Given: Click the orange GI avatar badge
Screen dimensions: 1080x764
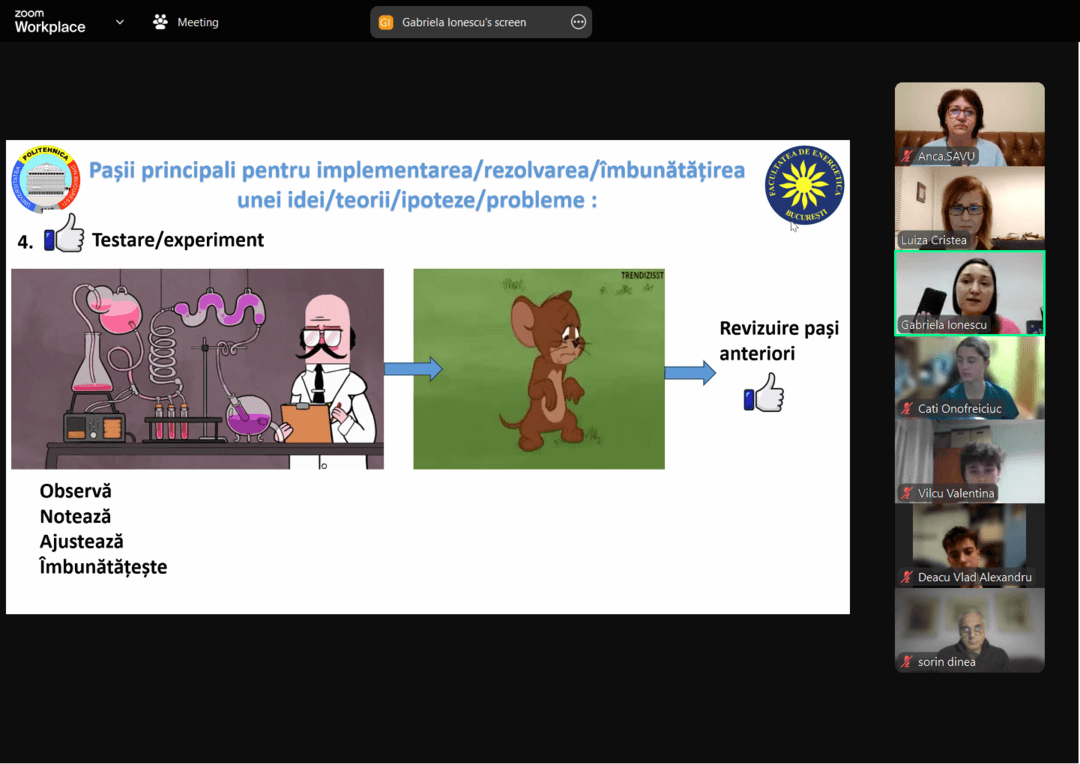Looking at the screenshot, I should pyautogui.click(x=386, y=22).
